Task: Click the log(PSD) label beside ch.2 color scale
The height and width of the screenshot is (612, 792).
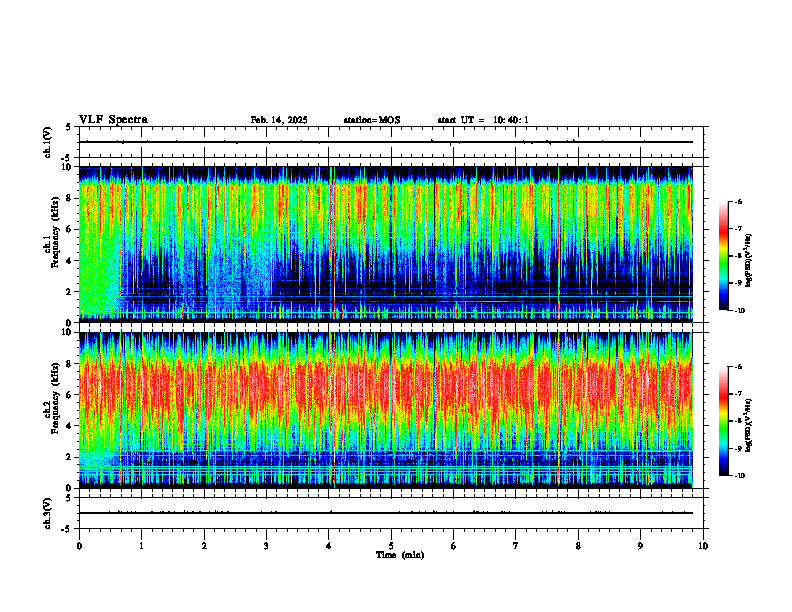Action: (x=749, y=426)
